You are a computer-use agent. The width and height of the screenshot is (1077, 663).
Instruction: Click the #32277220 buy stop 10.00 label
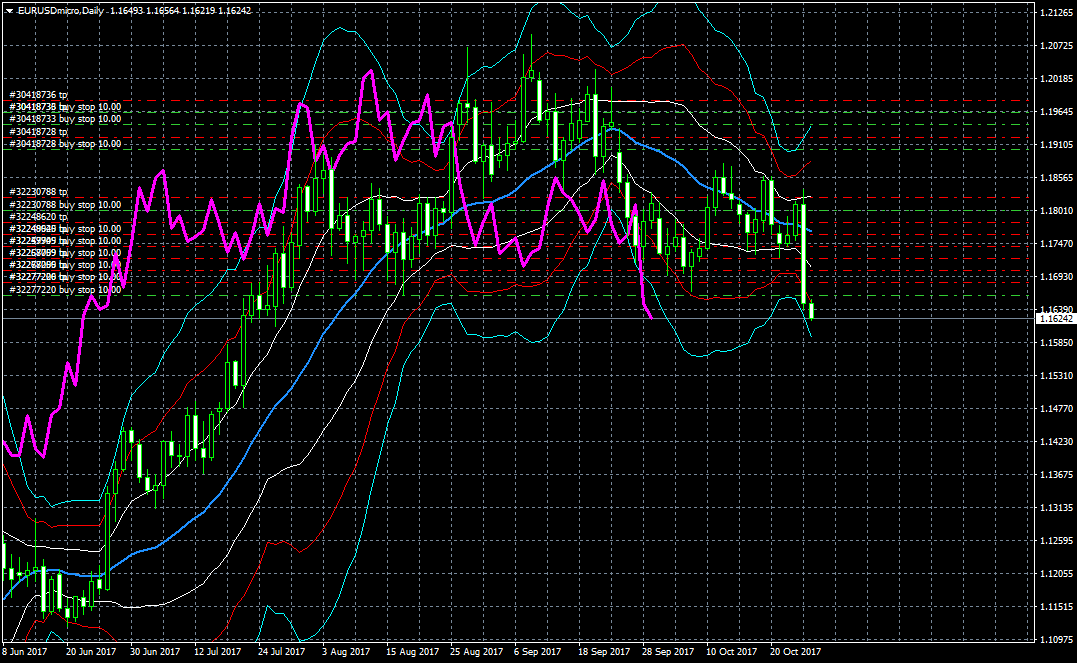point(64,290)
